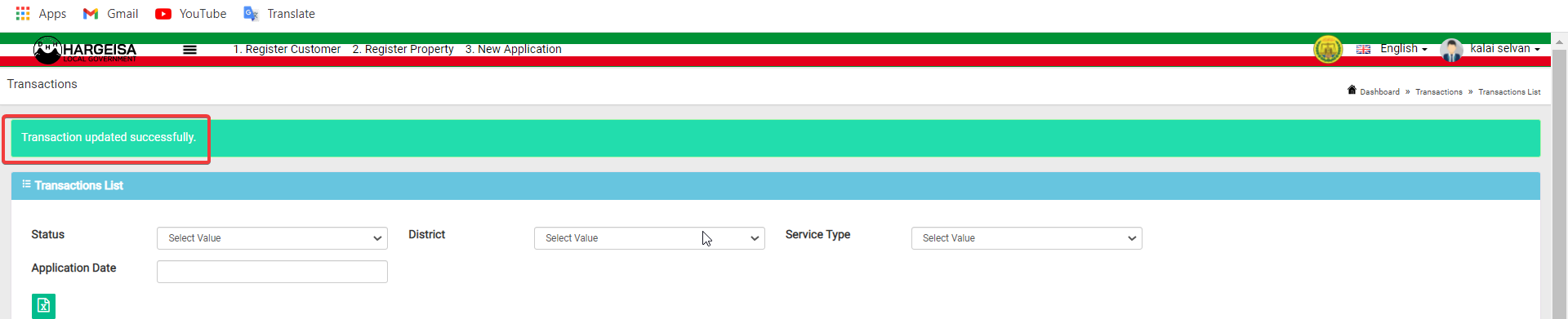Screen dimensions: 1568x319
Task: Go to 2. Register Property
Action: pyautogui.click(x=403, y=49)
